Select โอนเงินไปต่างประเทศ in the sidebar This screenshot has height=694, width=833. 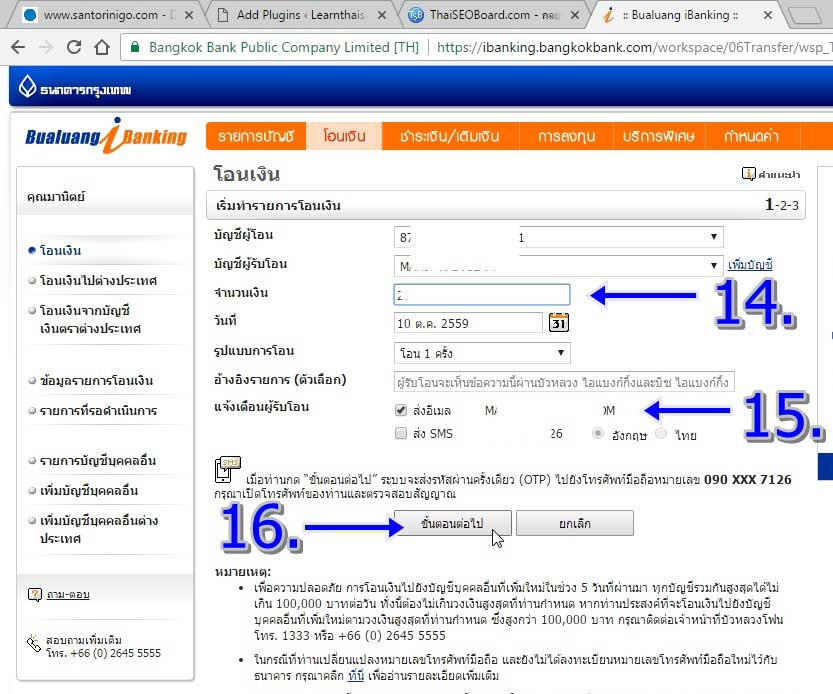[x=98, y=280]
